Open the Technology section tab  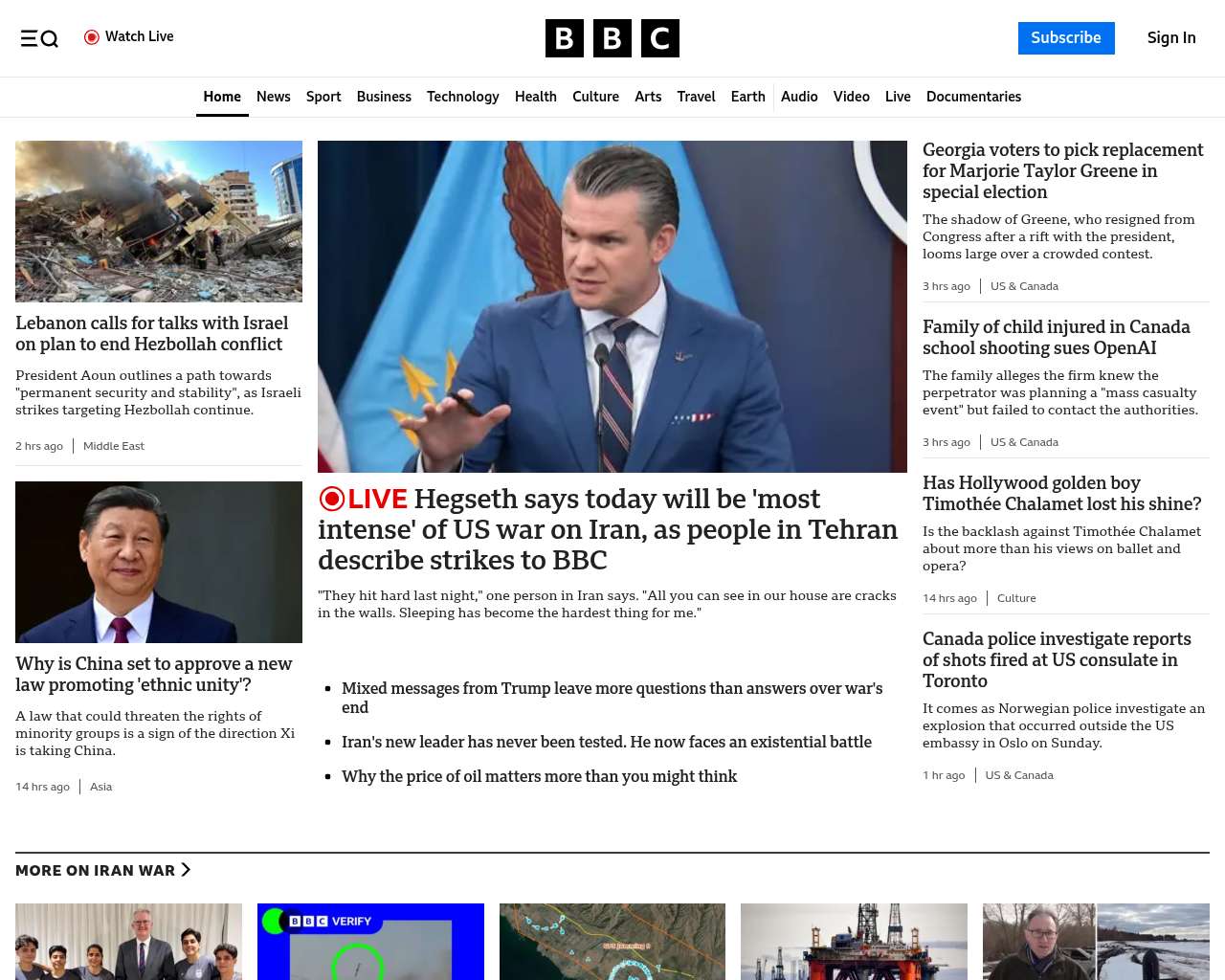point(462,97)
